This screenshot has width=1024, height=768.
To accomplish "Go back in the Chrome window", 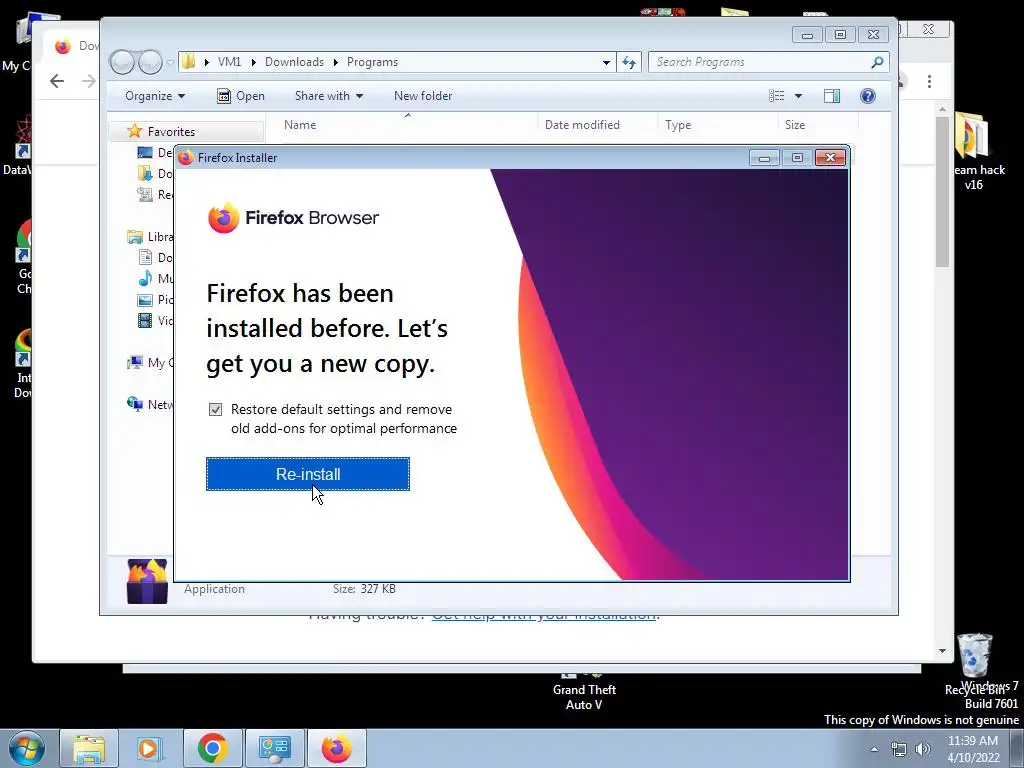I will (x=57, y=81).
